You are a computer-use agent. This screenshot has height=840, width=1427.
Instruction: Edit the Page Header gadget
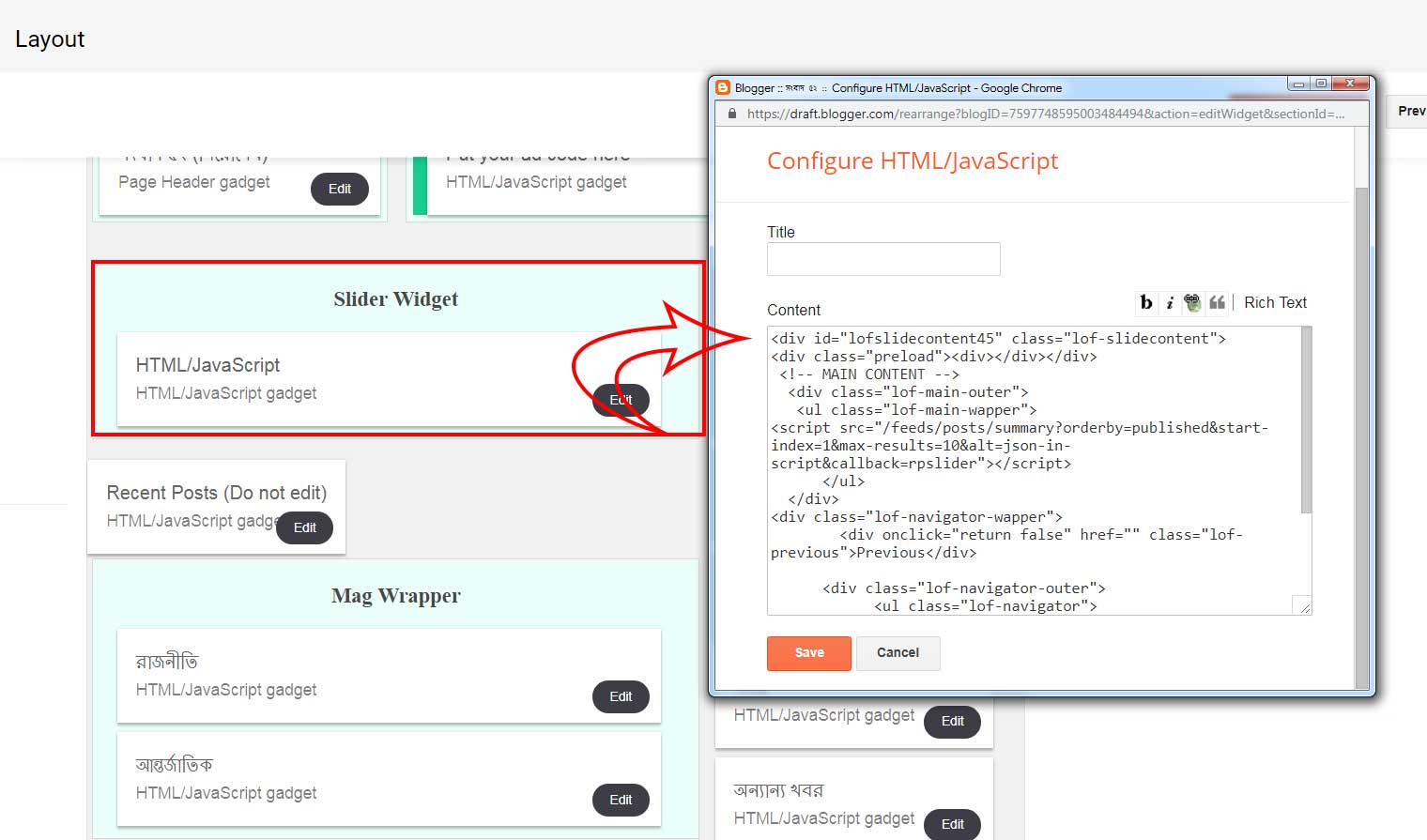coord(340,189)
